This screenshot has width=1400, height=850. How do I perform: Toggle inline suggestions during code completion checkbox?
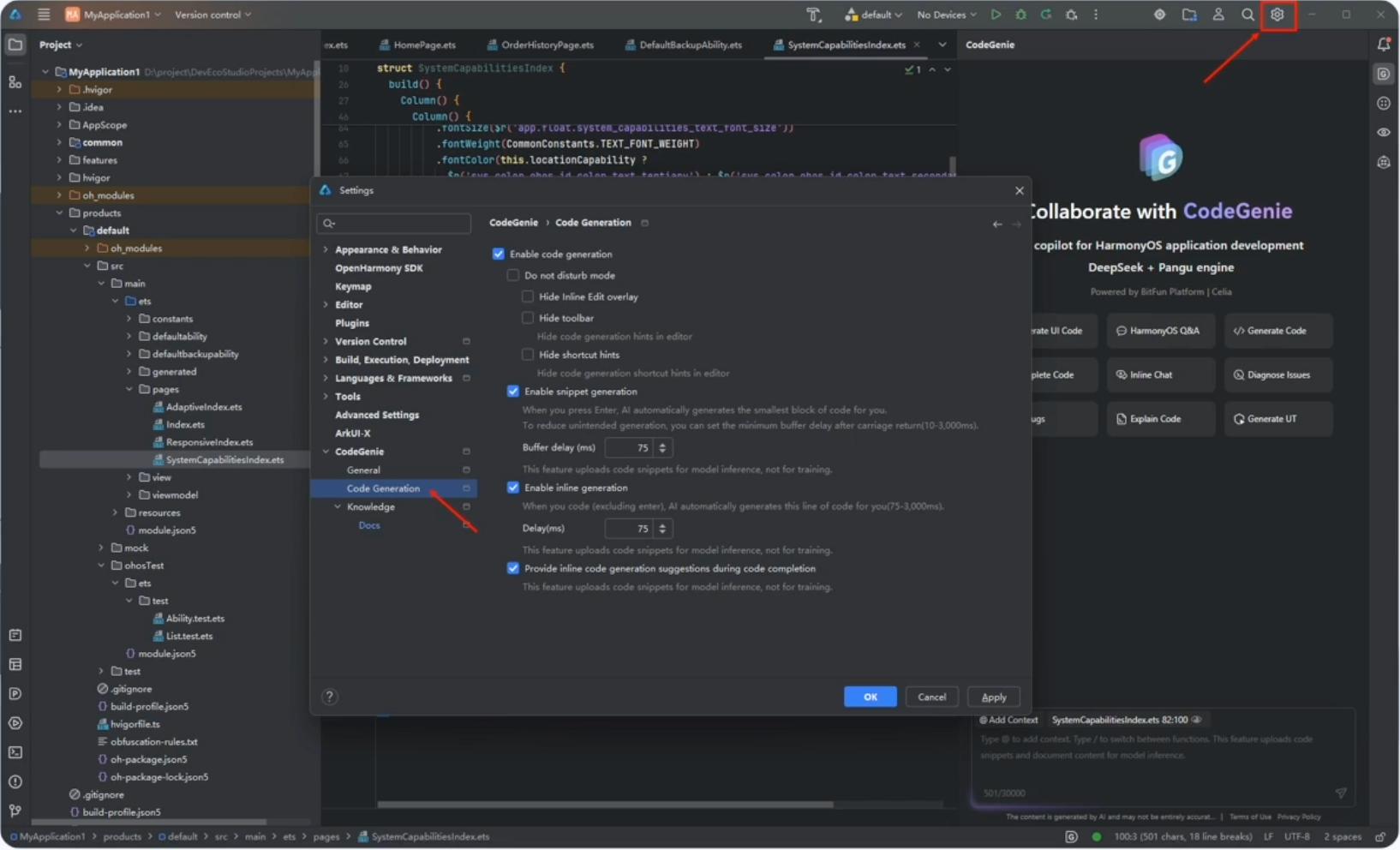513,568
